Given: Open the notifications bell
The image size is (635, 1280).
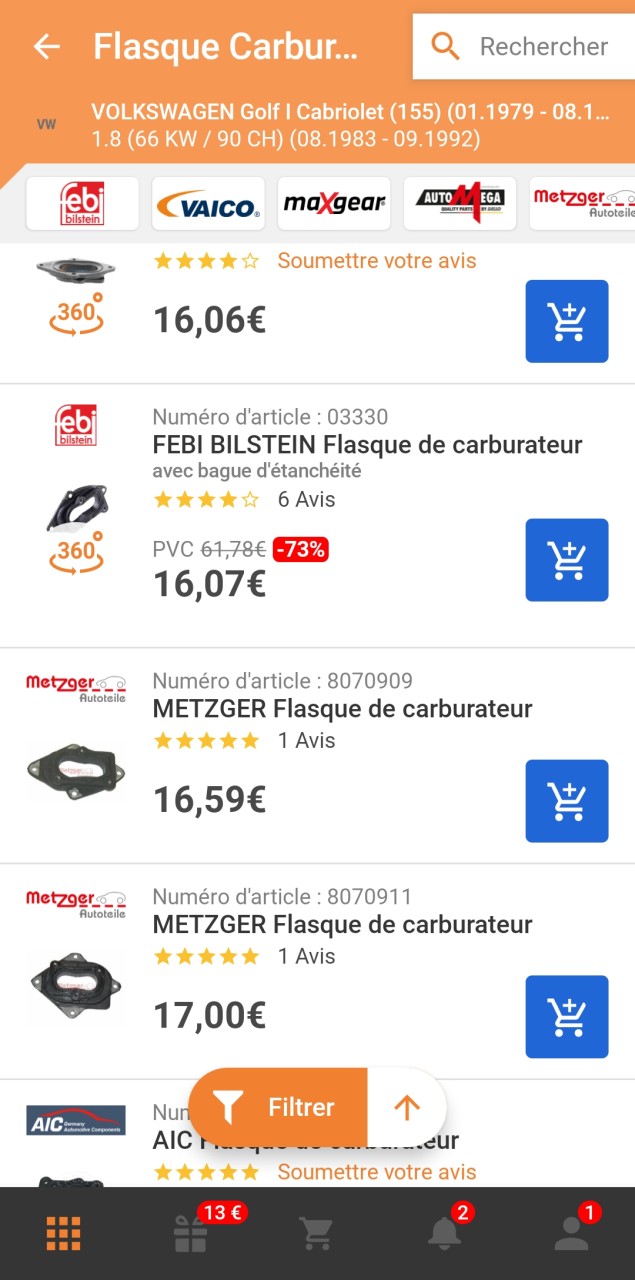Looking at the screenshot, I should click(x=444, y=1234).
